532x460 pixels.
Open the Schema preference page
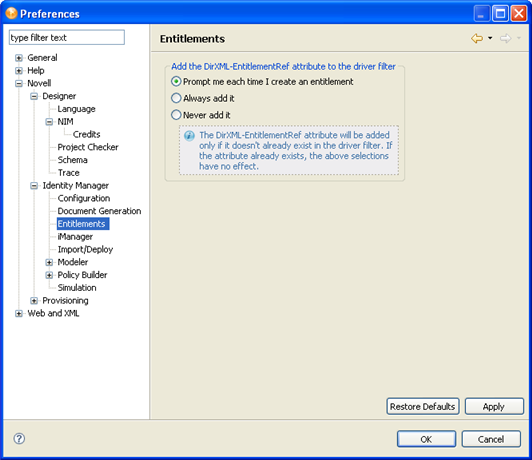(x=72, y=160)
